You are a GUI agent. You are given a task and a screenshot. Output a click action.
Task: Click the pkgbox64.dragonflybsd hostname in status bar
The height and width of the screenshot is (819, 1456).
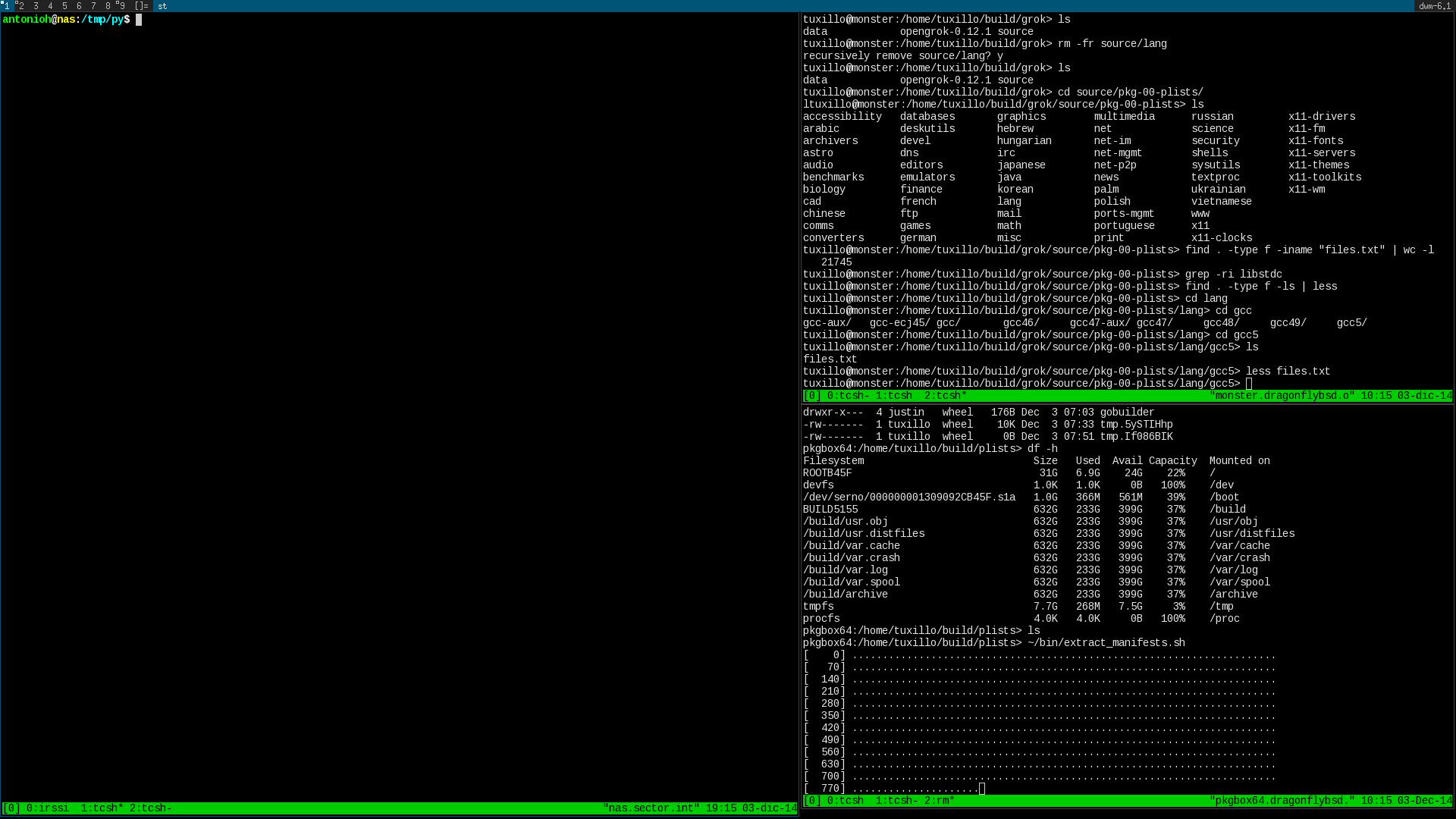(x=1282, y=801)
